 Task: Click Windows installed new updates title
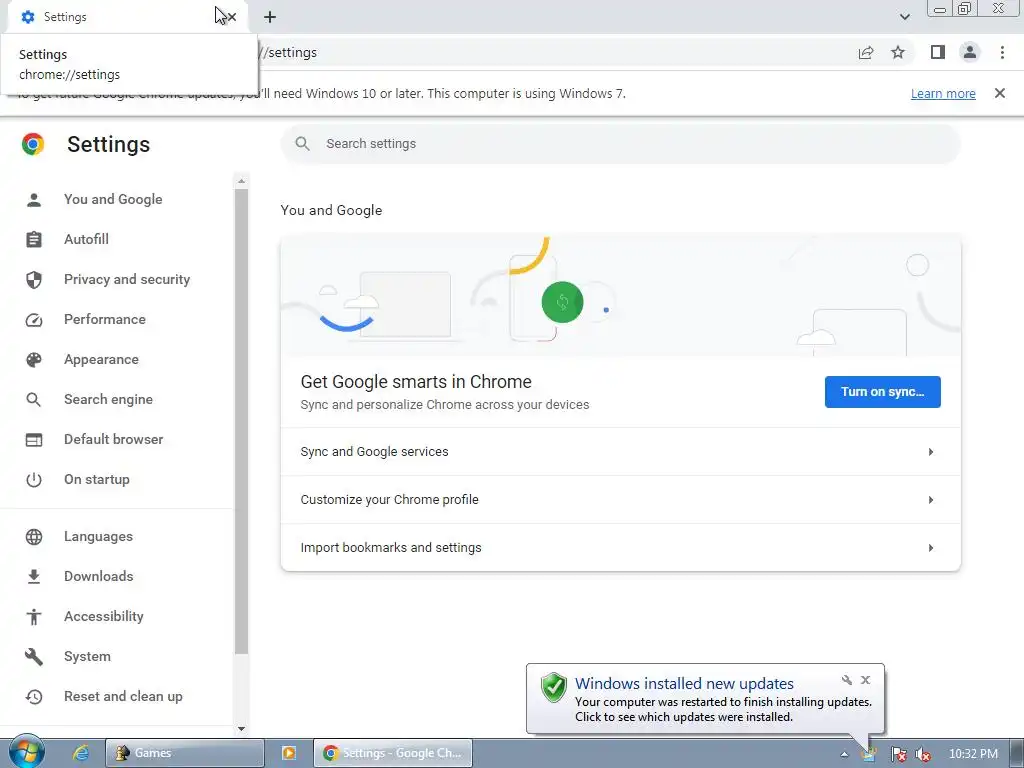tap(684, 684)
